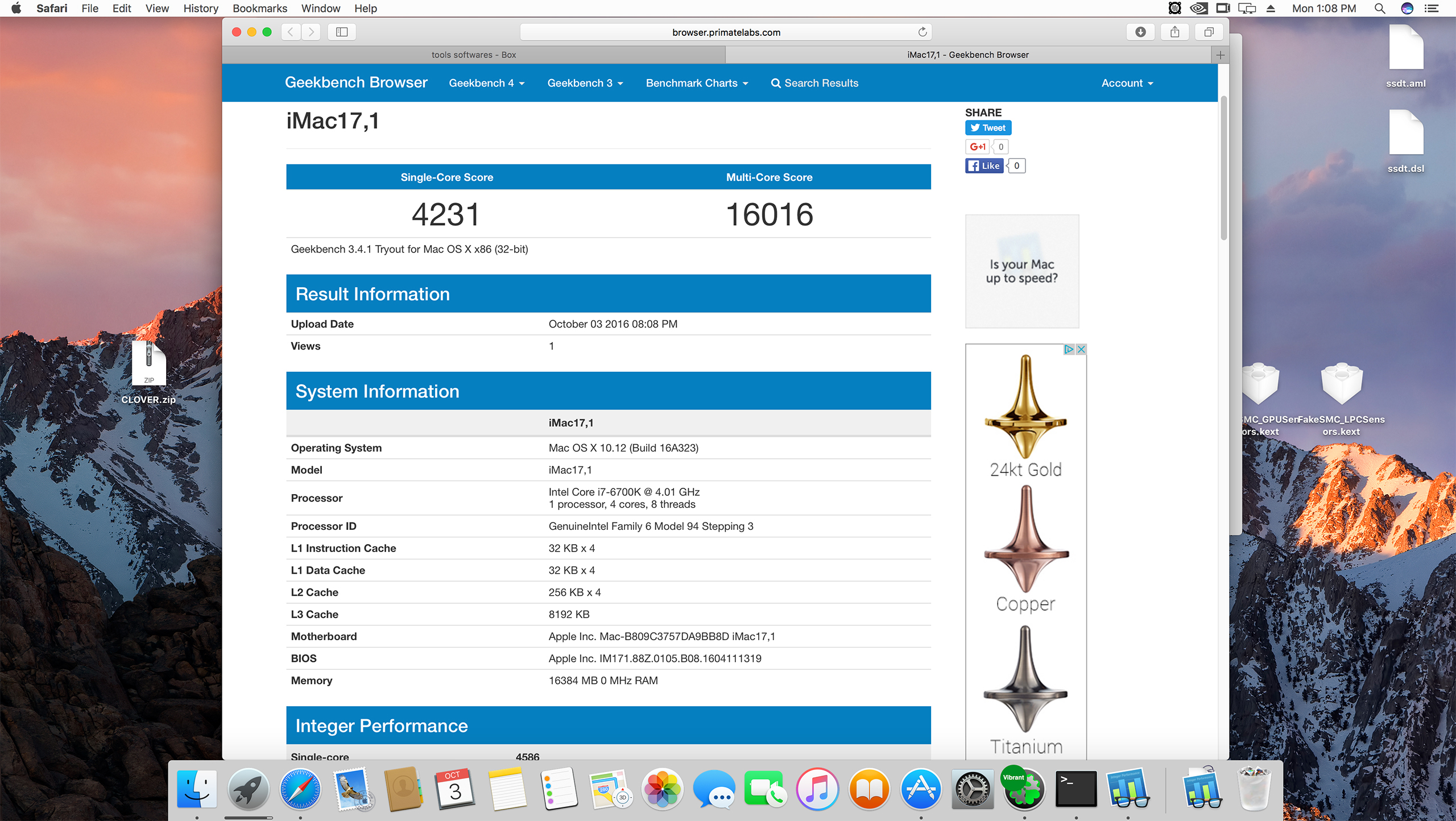Viewport: 1456px width, 821px height.
Task: Click the Safari forward navigation arrow
Action: (311, 32)
